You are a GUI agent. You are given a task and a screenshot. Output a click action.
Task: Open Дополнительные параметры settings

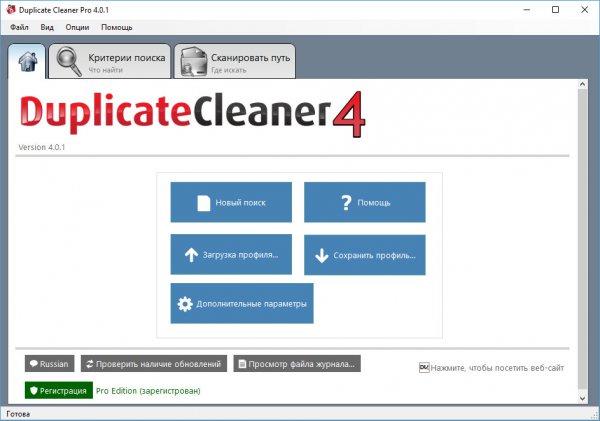242,304
